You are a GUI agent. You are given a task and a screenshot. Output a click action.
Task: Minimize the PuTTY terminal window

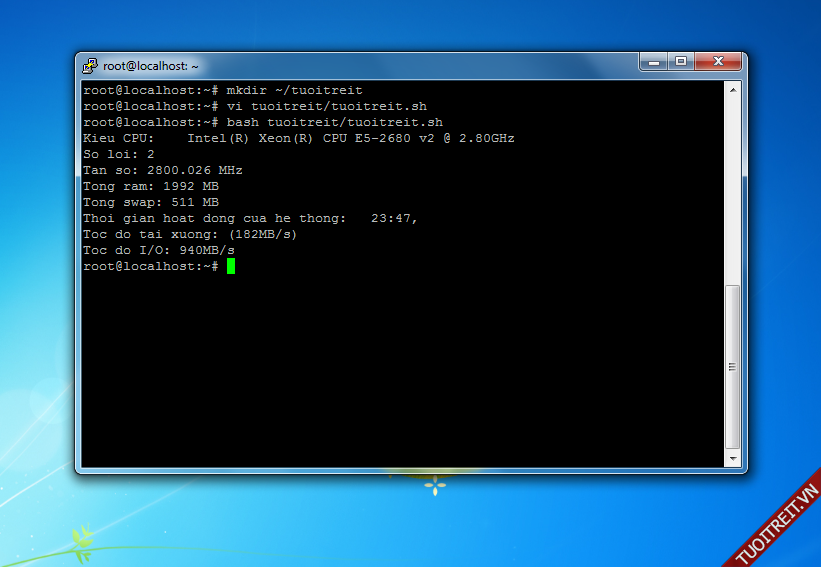(654, 62)
